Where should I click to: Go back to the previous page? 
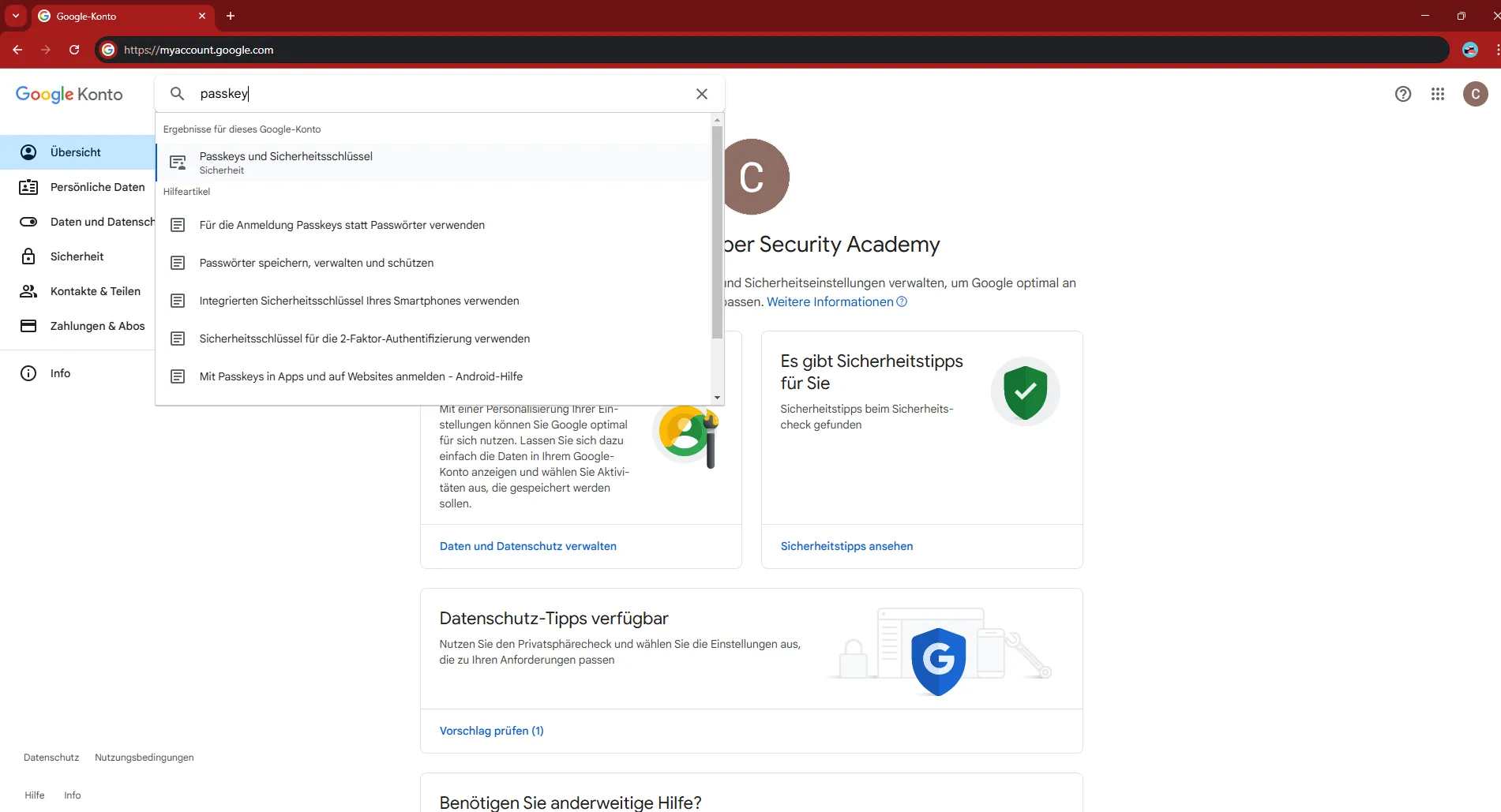point(17,50)
